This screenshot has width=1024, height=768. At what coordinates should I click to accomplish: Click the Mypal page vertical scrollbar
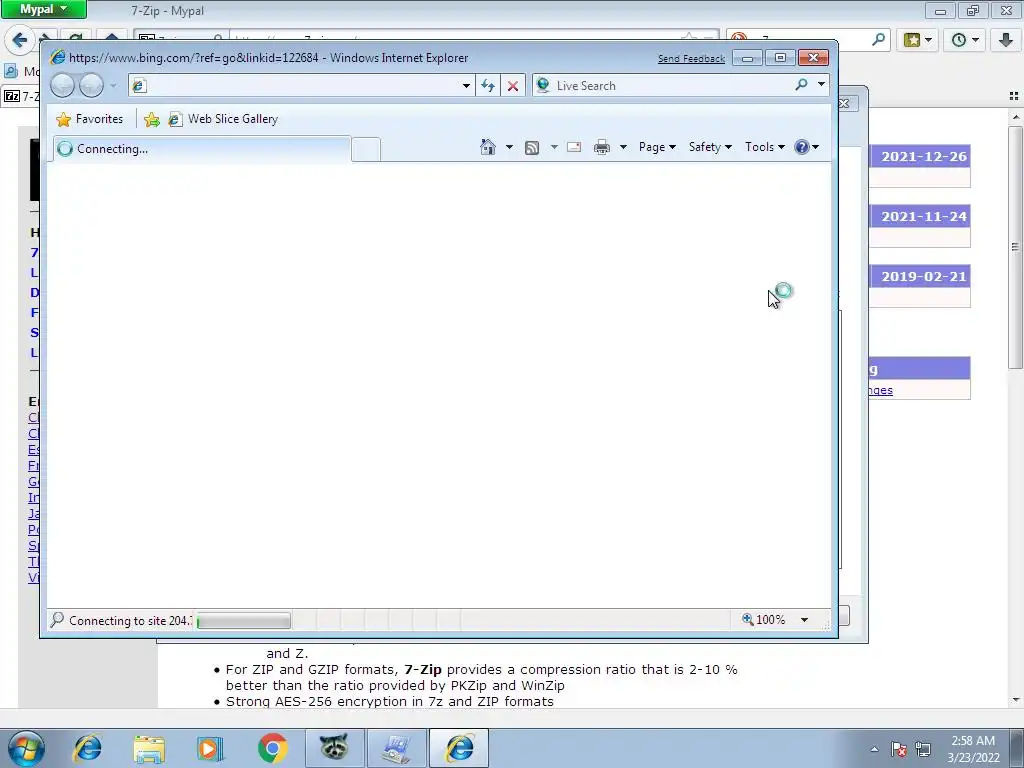pos(1016,247)
